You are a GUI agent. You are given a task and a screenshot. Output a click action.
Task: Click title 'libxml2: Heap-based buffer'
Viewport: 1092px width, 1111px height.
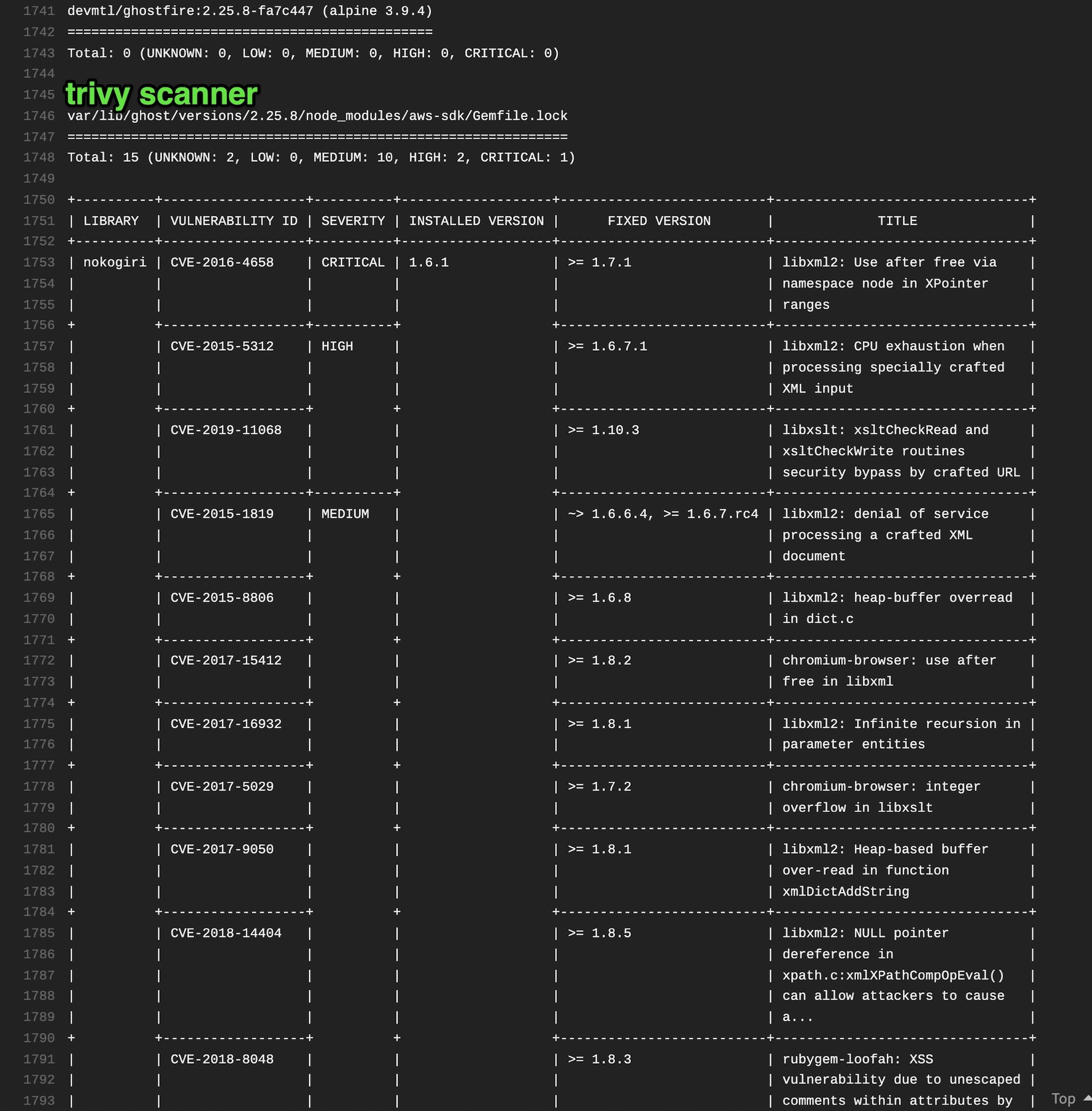click(x=886, y=849)
